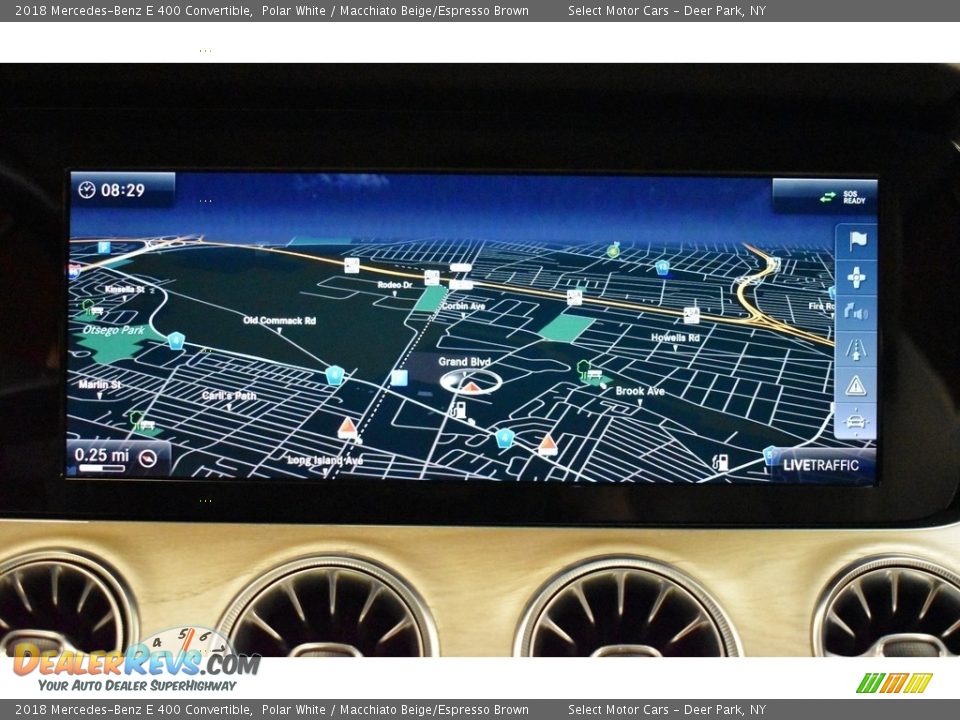Open the warning triangle icon in side toolbar

pyautogui.click(x=855, y=385)
